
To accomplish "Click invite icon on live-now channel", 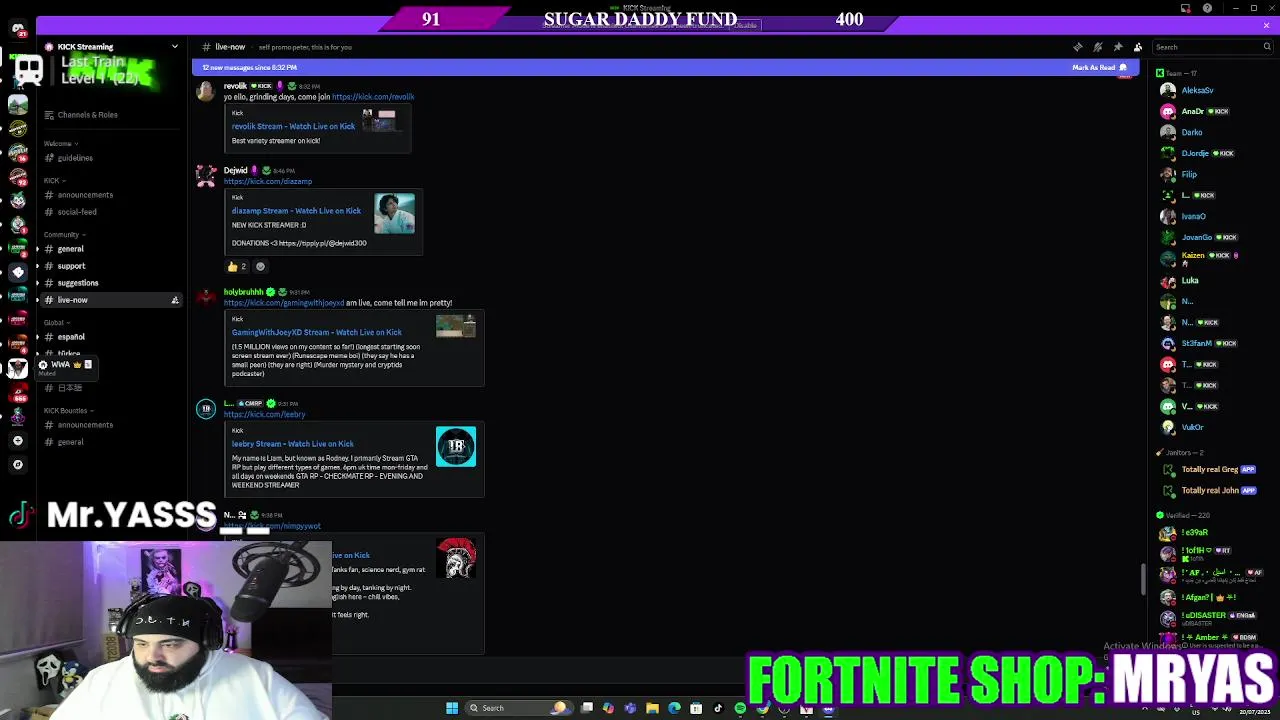I will (175, 300).
